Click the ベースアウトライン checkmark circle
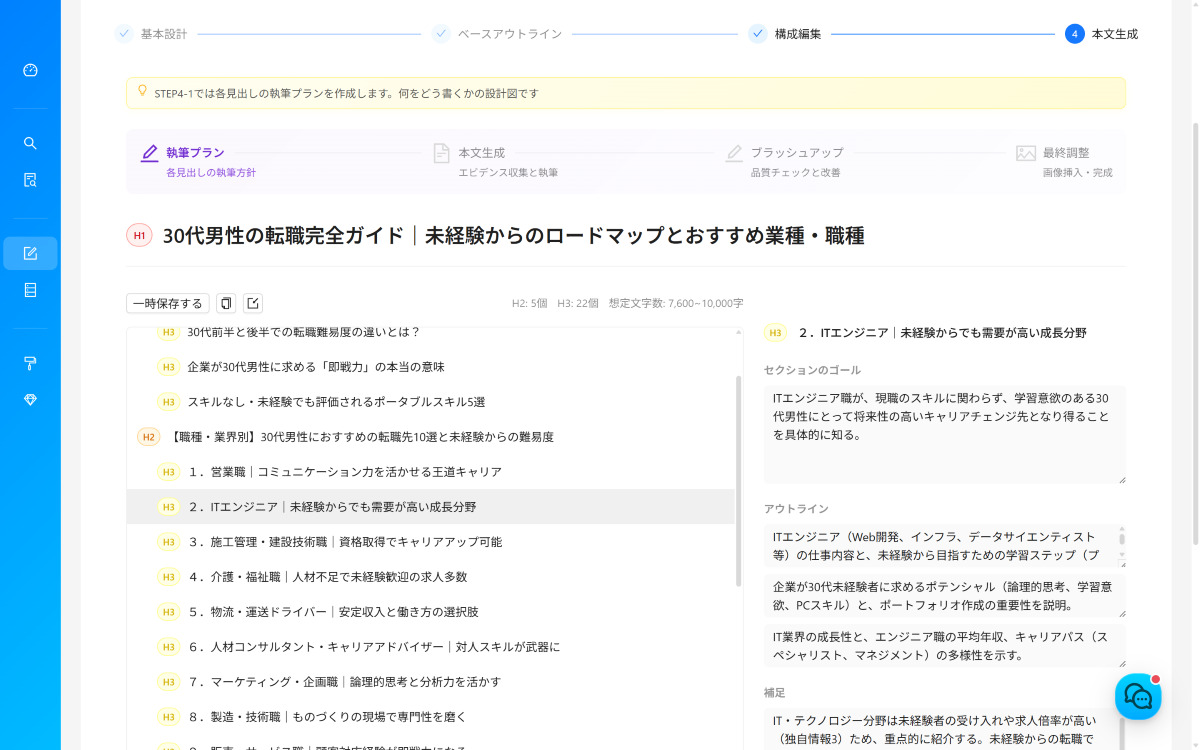The image size is (1200, 750). coord(440,33)
